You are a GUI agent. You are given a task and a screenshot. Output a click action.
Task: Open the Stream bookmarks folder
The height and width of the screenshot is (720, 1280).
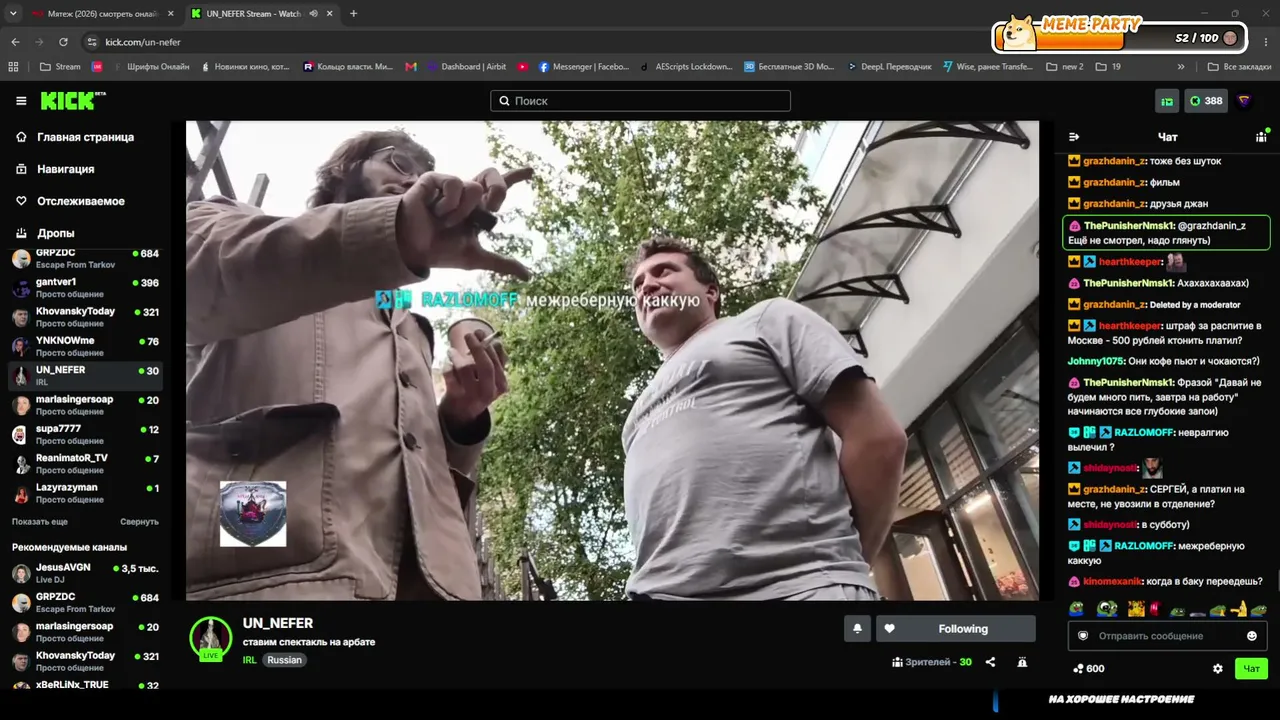pyautogui.click(x=60, y=67)
